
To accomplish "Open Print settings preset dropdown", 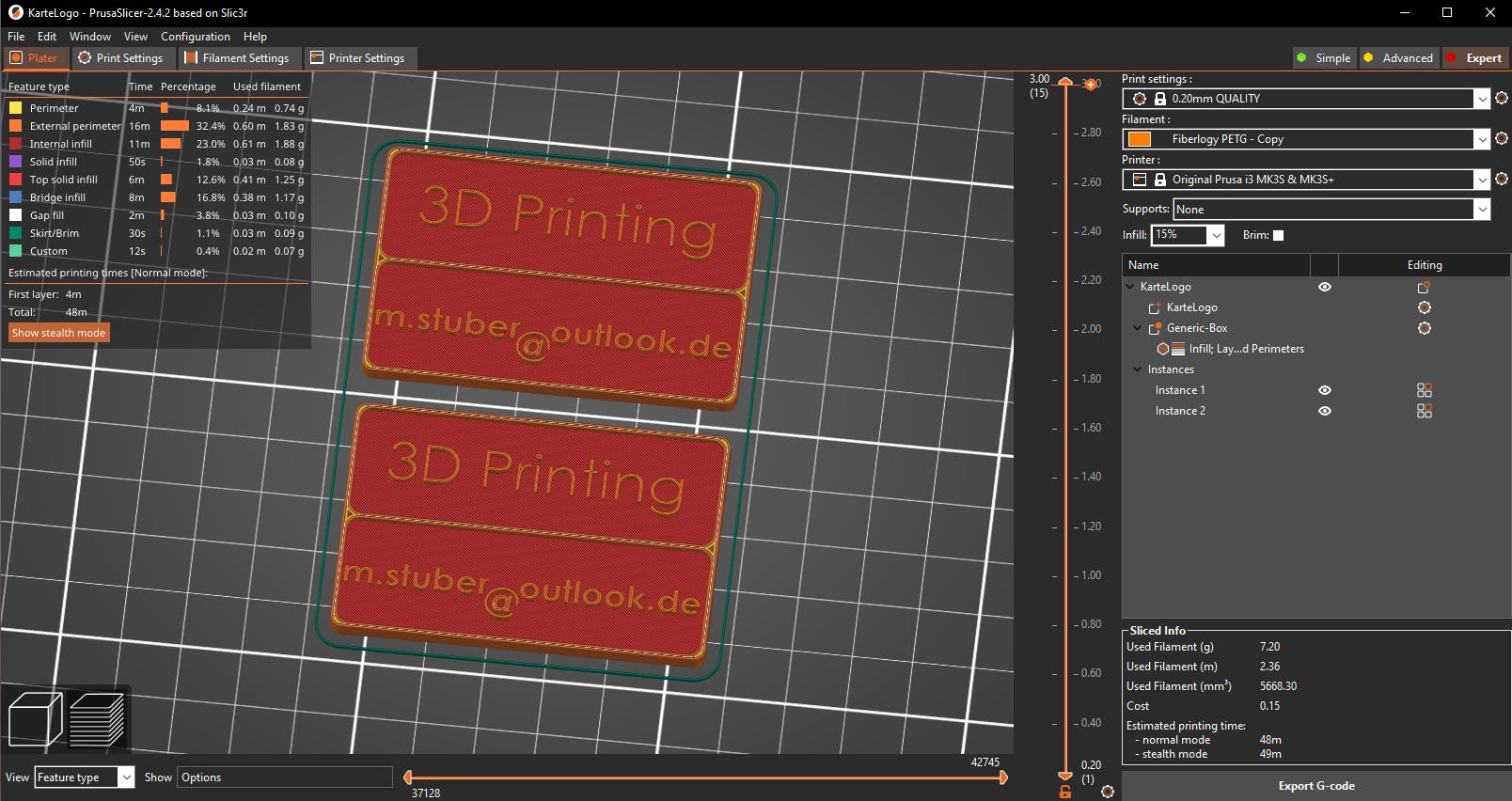I will pyautogui.click(x=1482, y=99).
